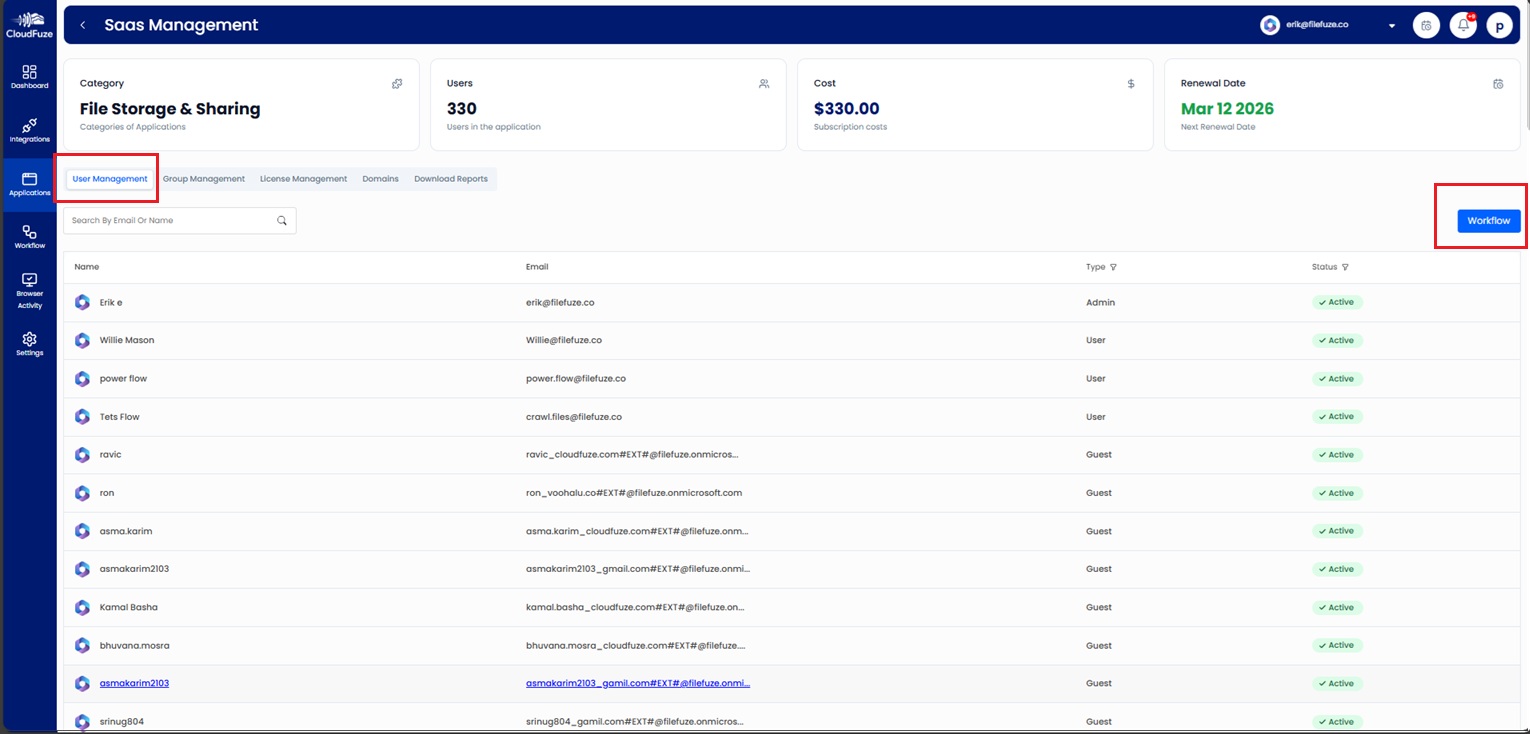Viewport: 1530px width, 734px height.
Task: Select the Integrations sidebar icon
Action: click(x=29, y=130)
